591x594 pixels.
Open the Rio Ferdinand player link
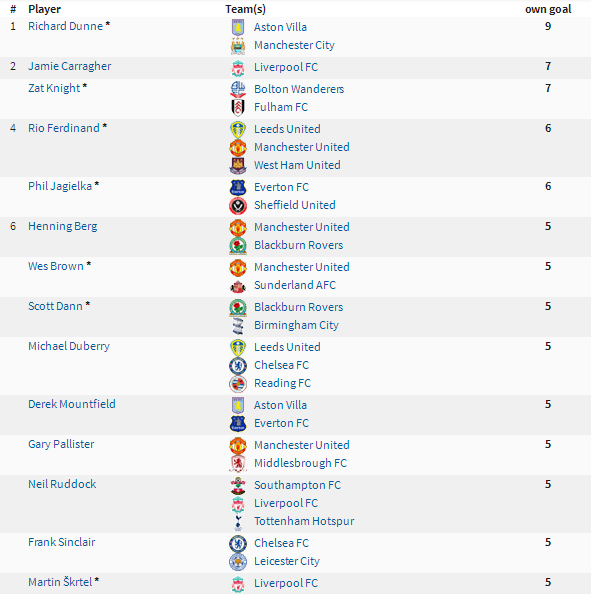click(x=64, y=128)
